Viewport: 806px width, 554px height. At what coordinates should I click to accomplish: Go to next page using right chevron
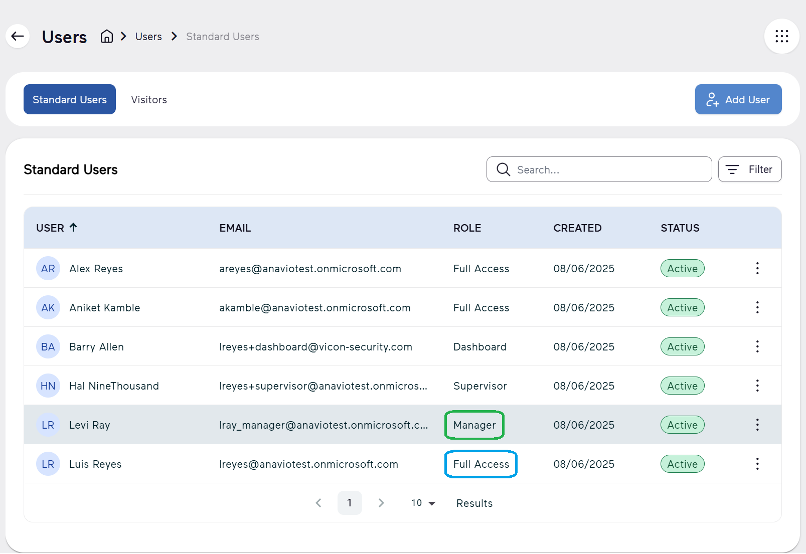click(381, 503)
